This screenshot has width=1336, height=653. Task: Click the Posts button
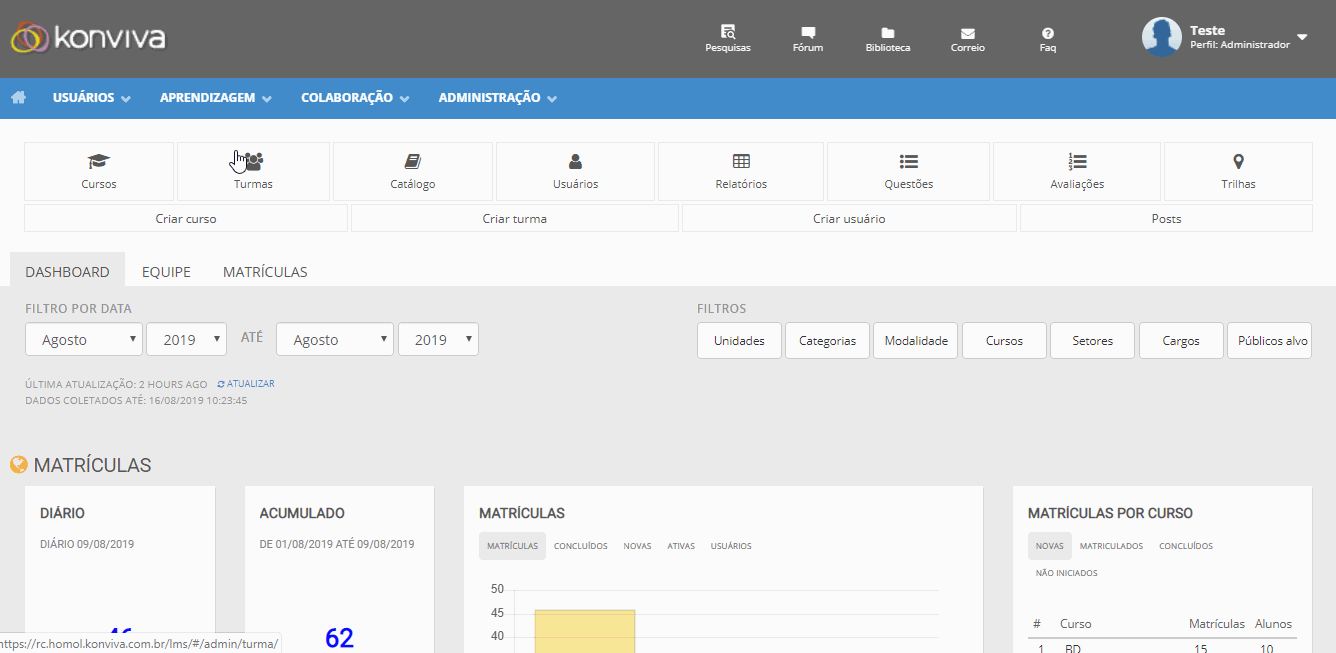[x=1166, y=218]
